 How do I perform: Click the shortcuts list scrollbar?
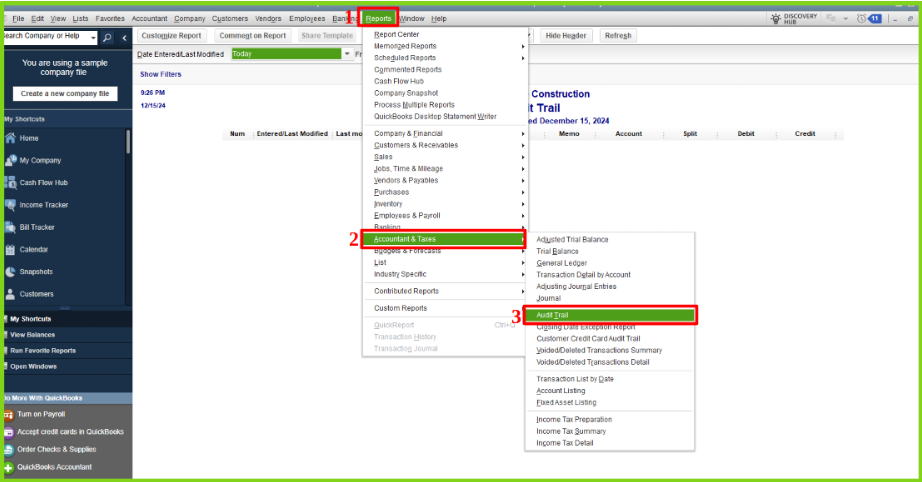(x=128, y=142)
